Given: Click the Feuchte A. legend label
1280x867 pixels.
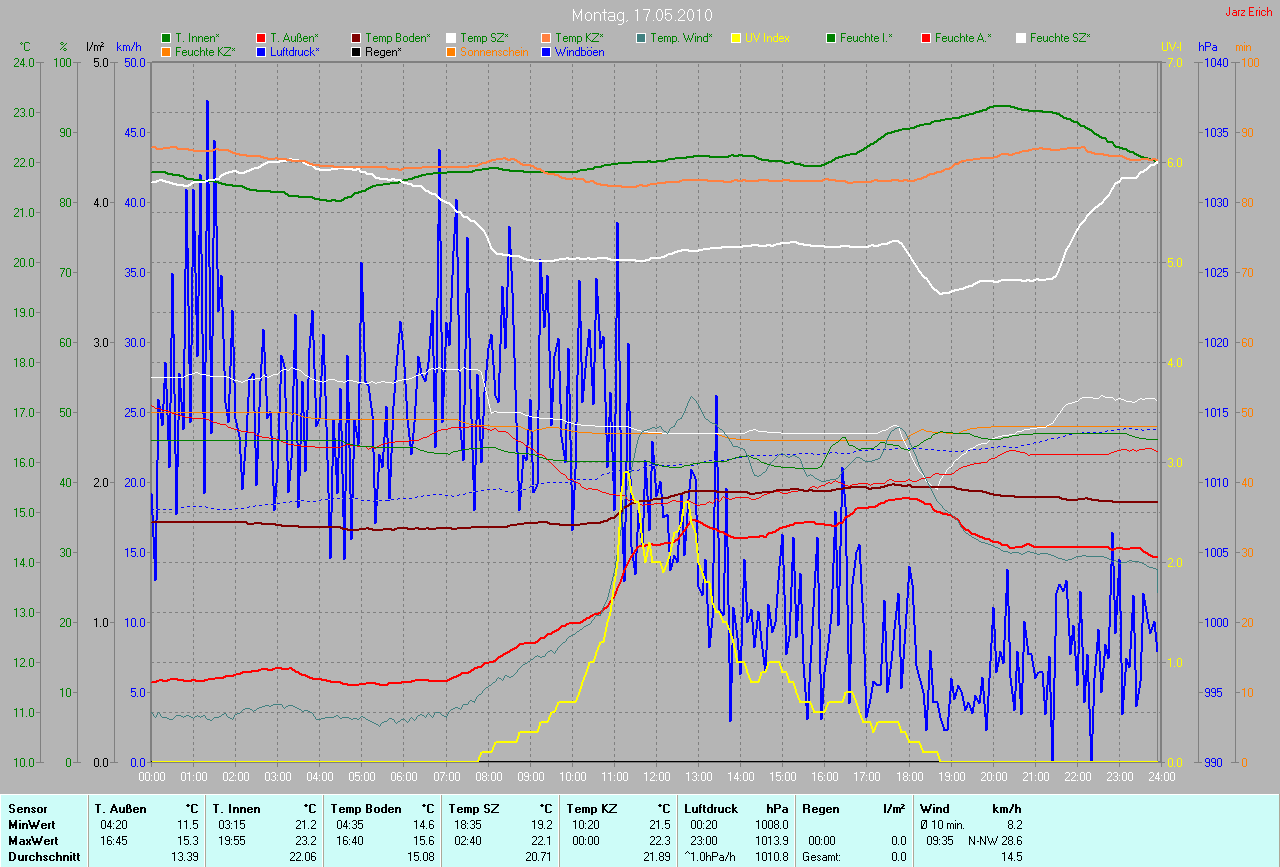Looking at the screenshot, I should (x=963, y=38).
